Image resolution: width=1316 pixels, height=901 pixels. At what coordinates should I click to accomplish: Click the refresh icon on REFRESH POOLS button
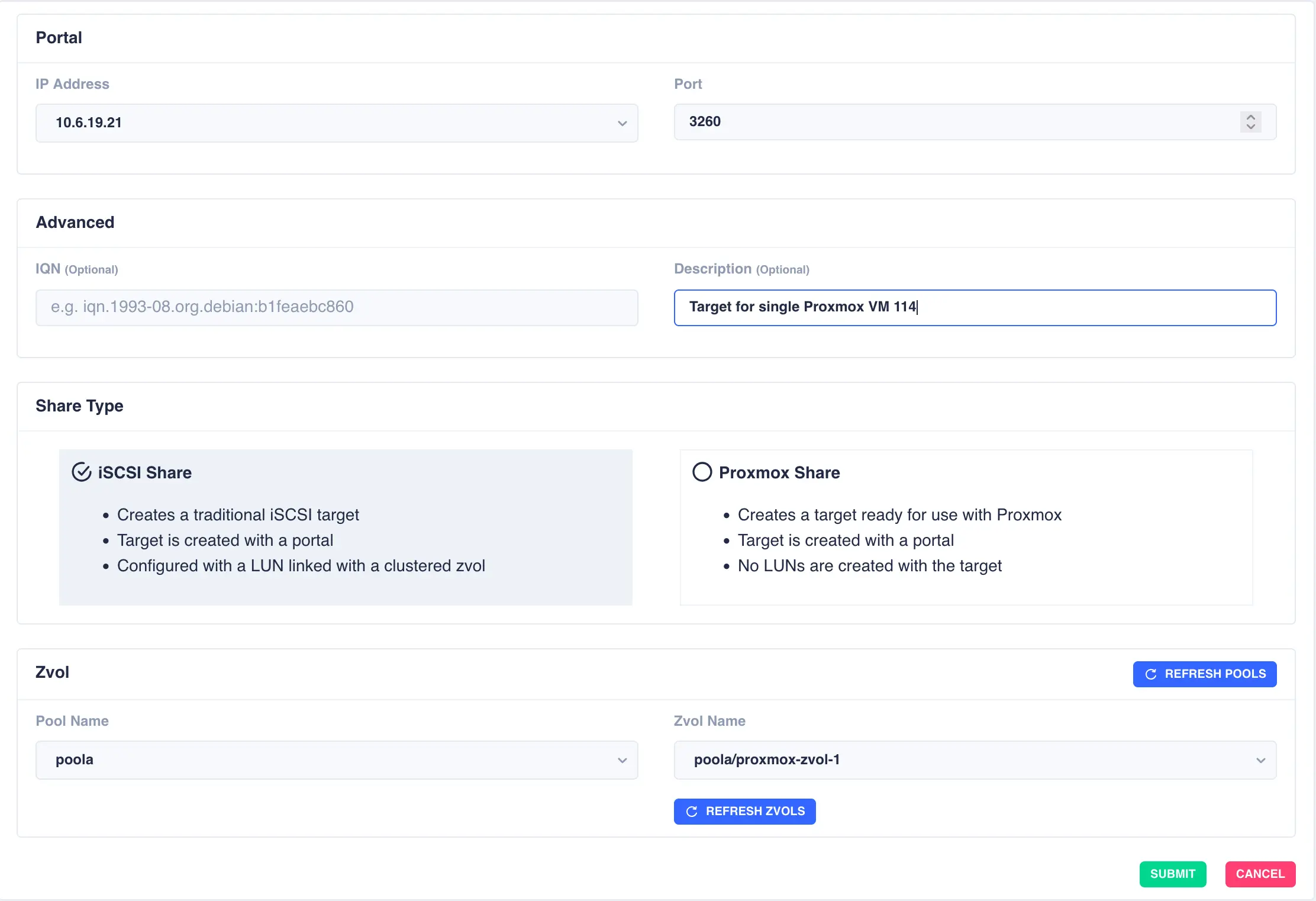click(1150, 674)
